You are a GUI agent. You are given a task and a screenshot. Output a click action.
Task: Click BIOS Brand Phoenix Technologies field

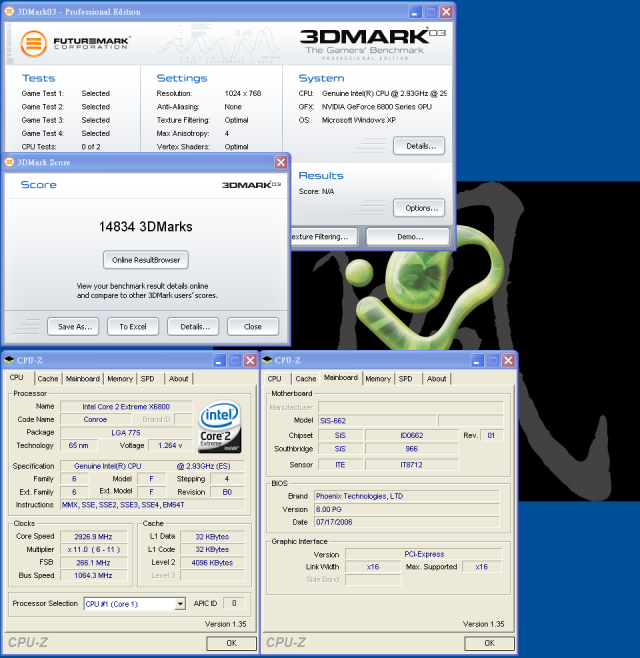click(407, 496)
